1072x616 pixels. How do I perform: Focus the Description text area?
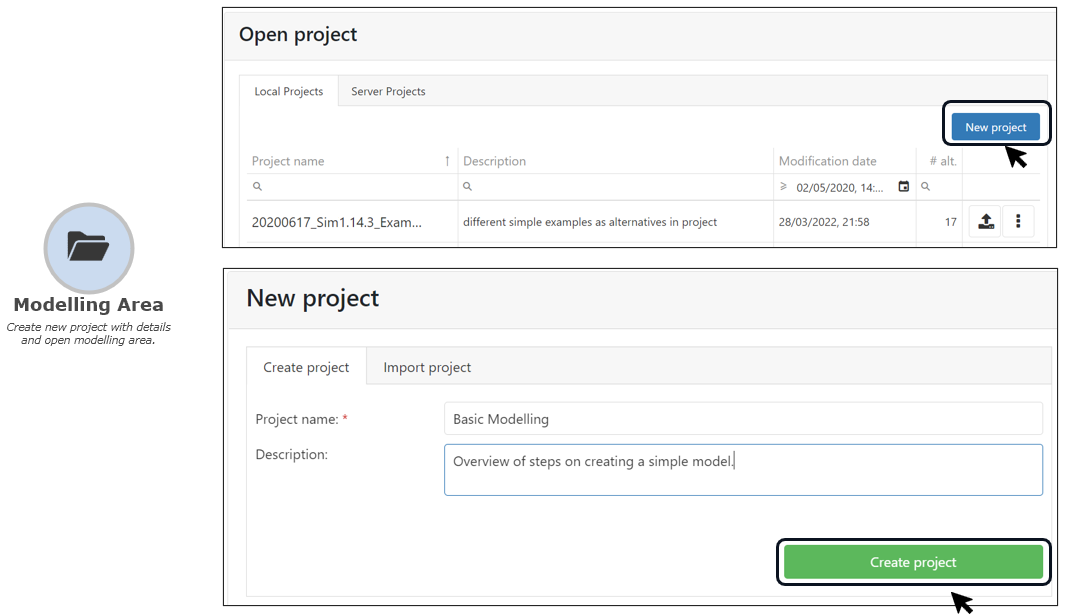[x=742, y=470]
